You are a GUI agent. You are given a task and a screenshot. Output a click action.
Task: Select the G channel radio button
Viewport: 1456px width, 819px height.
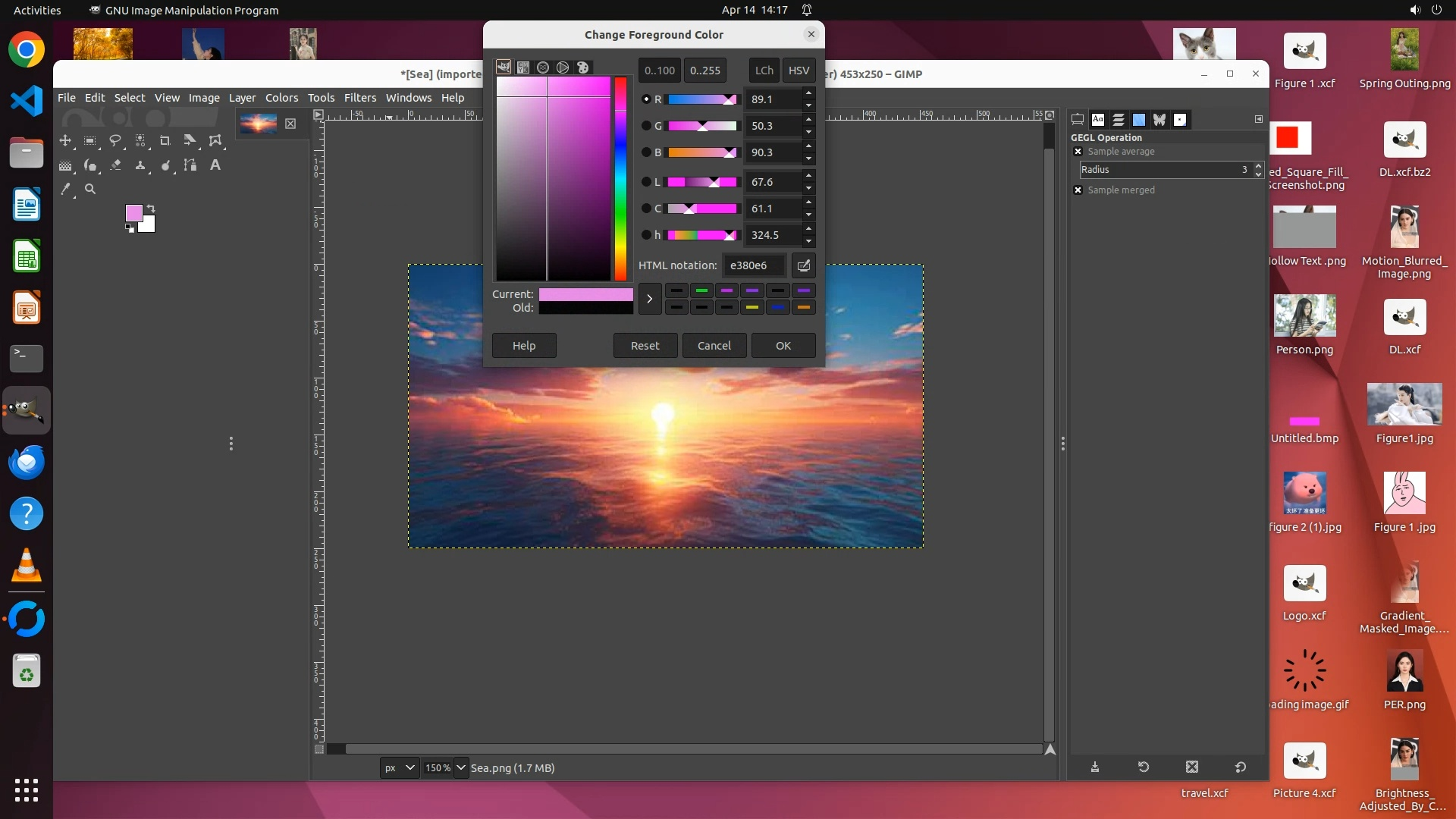tap(646, 126)
